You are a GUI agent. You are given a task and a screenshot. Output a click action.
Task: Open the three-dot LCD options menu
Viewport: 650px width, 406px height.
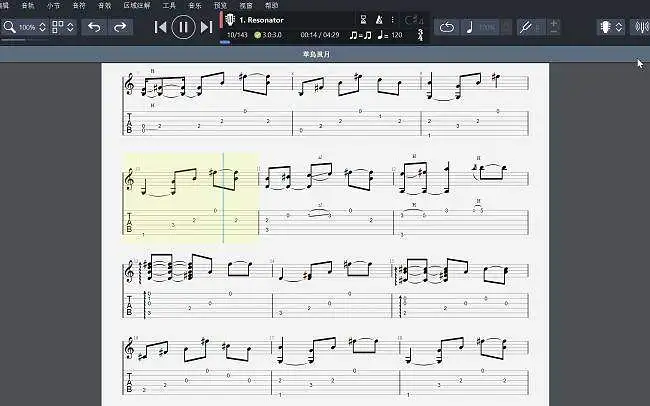tap(393, 19)
